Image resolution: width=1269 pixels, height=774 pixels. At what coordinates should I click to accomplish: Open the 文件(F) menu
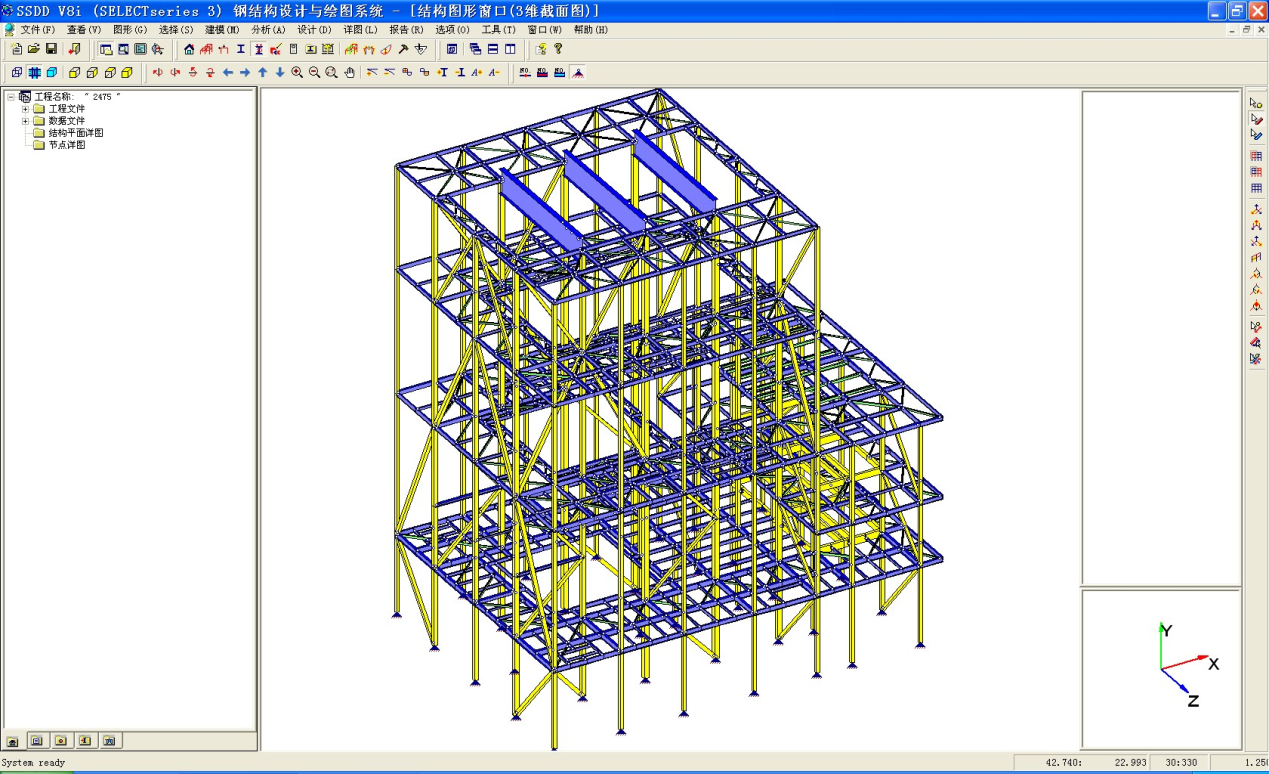coord(37,30)
